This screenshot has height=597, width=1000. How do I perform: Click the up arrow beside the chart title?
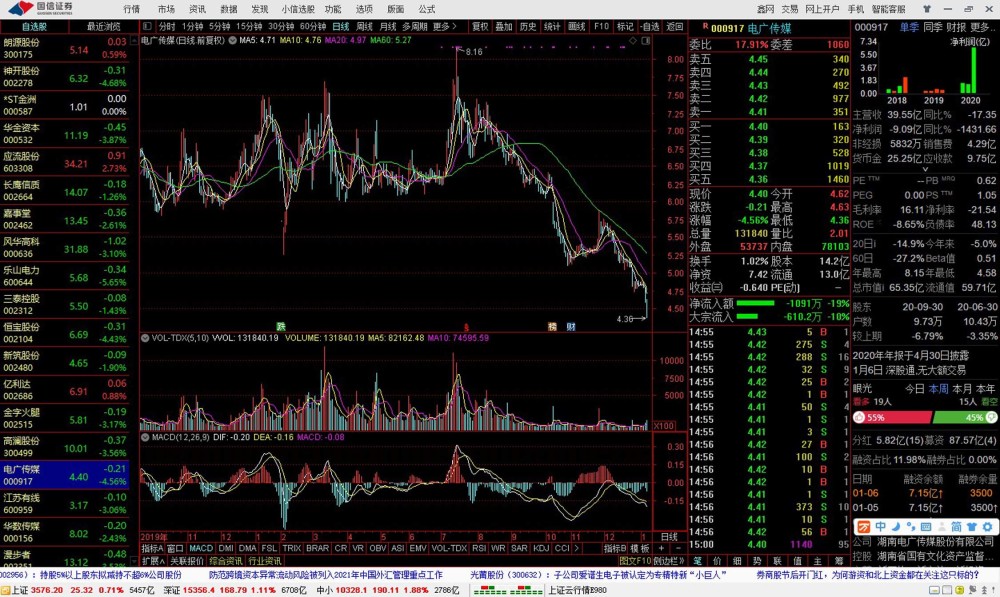(134, 40)
